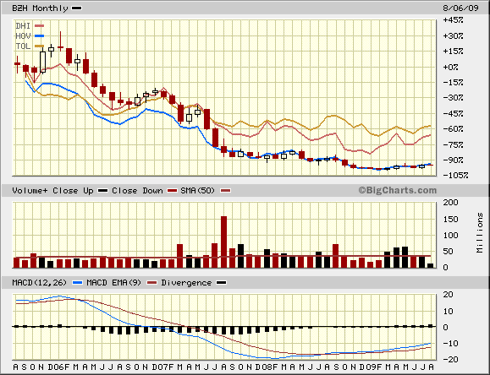Click the 08 year marker on time axis
Screen dimensions: 490x375
tap(266, 367)
